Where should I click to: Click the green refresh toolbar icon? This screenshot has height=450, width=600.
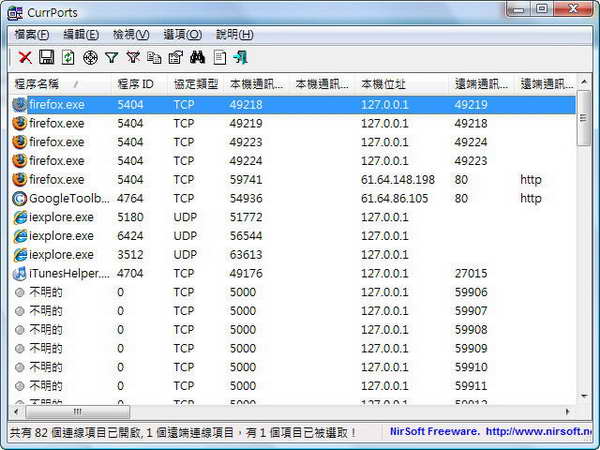pos(68,58)
